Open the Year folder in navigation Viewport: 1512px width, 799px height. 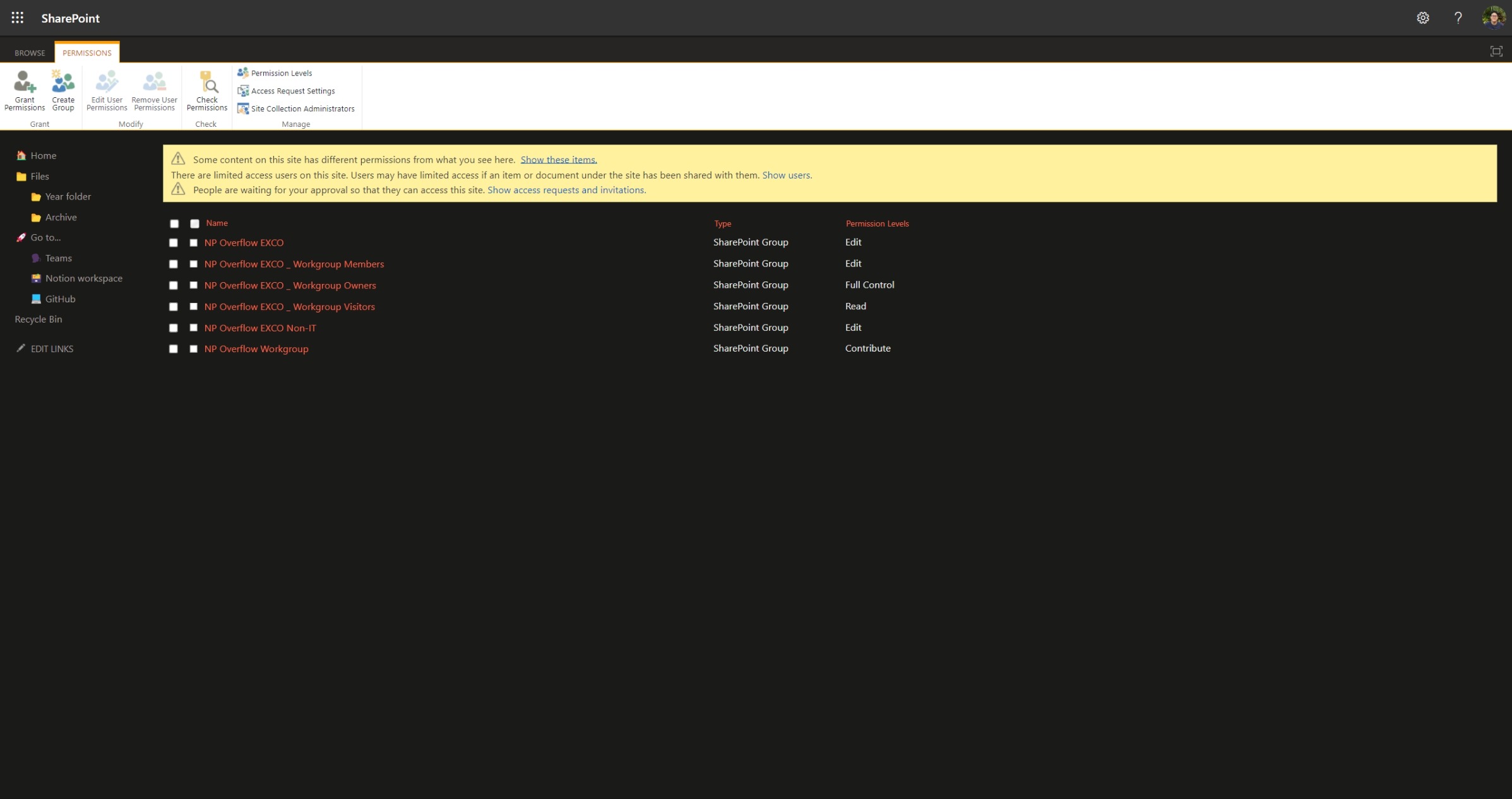click(68, 197)
